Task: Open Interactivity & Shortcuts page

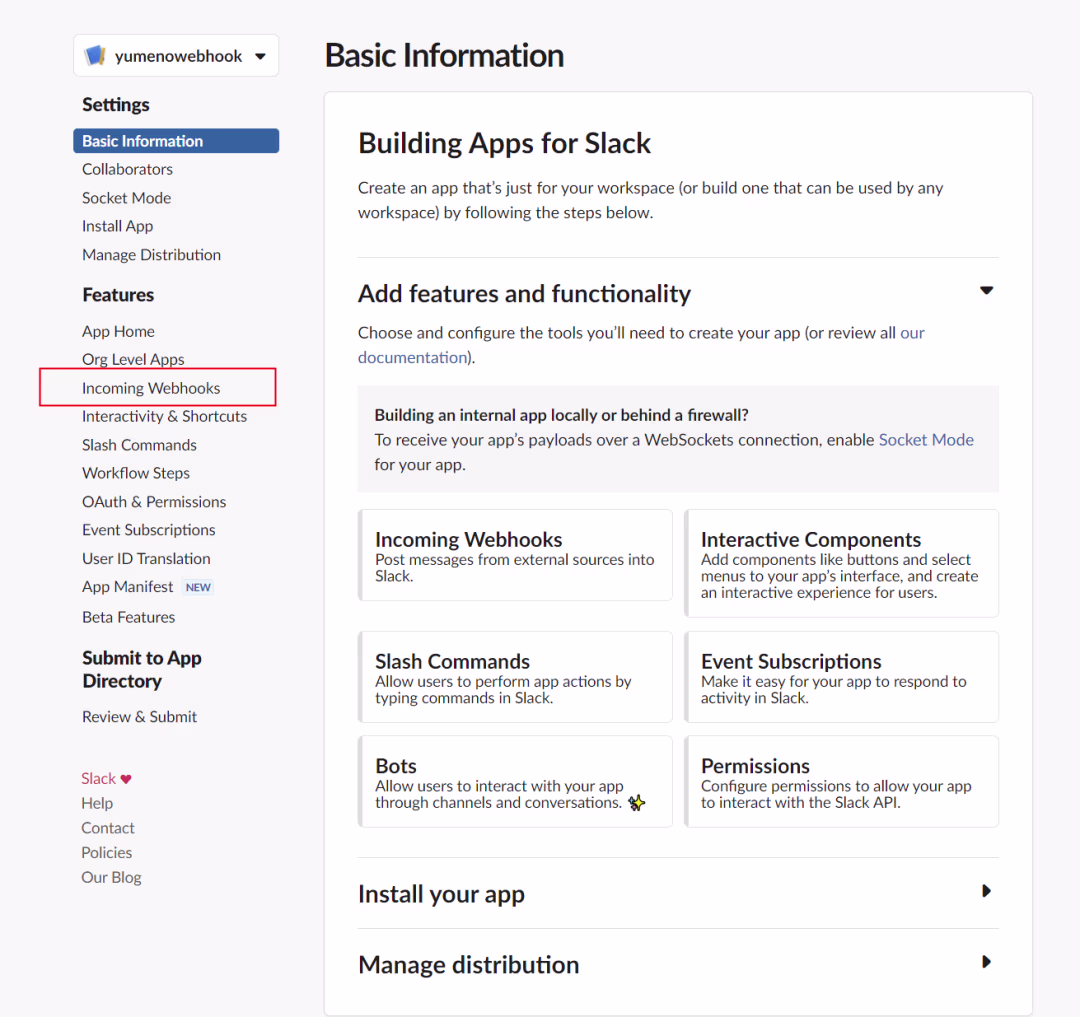Action: pyautogui.click(x=165, y=417)
